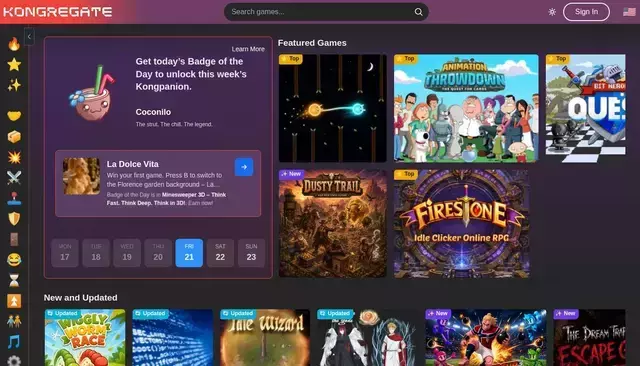640x366 pixels.
Task: Open the anime characters updated game
Action: (366, 337)
